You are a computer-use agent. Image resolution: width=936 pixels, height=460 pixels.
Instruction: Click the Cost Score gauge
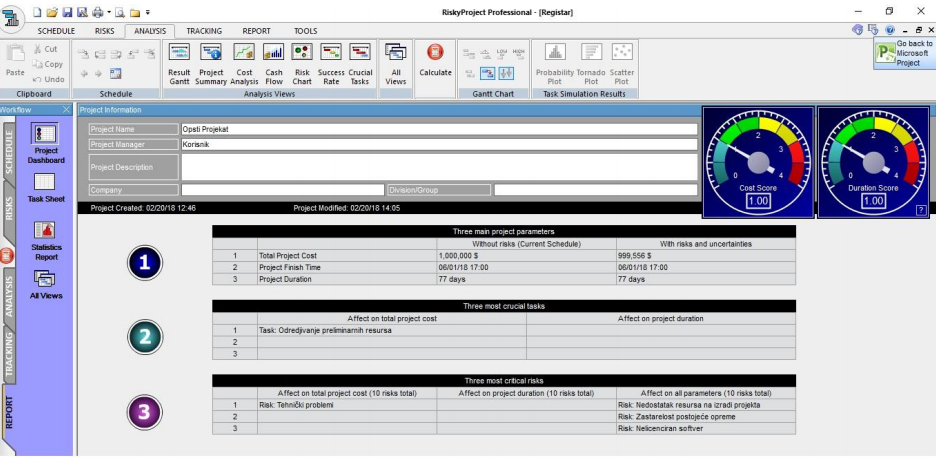point(758,162)
